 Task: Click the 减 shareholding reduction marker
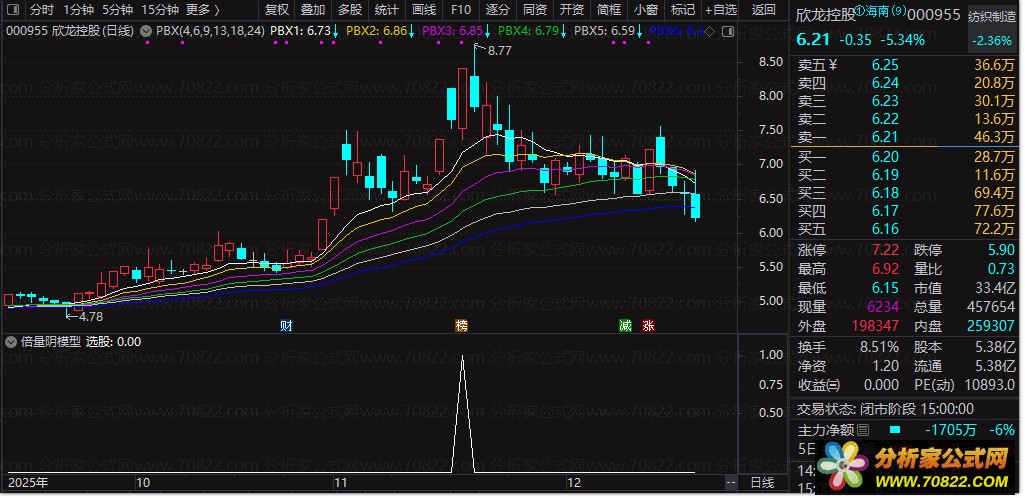pyautogui.click(x=626, y=326)
